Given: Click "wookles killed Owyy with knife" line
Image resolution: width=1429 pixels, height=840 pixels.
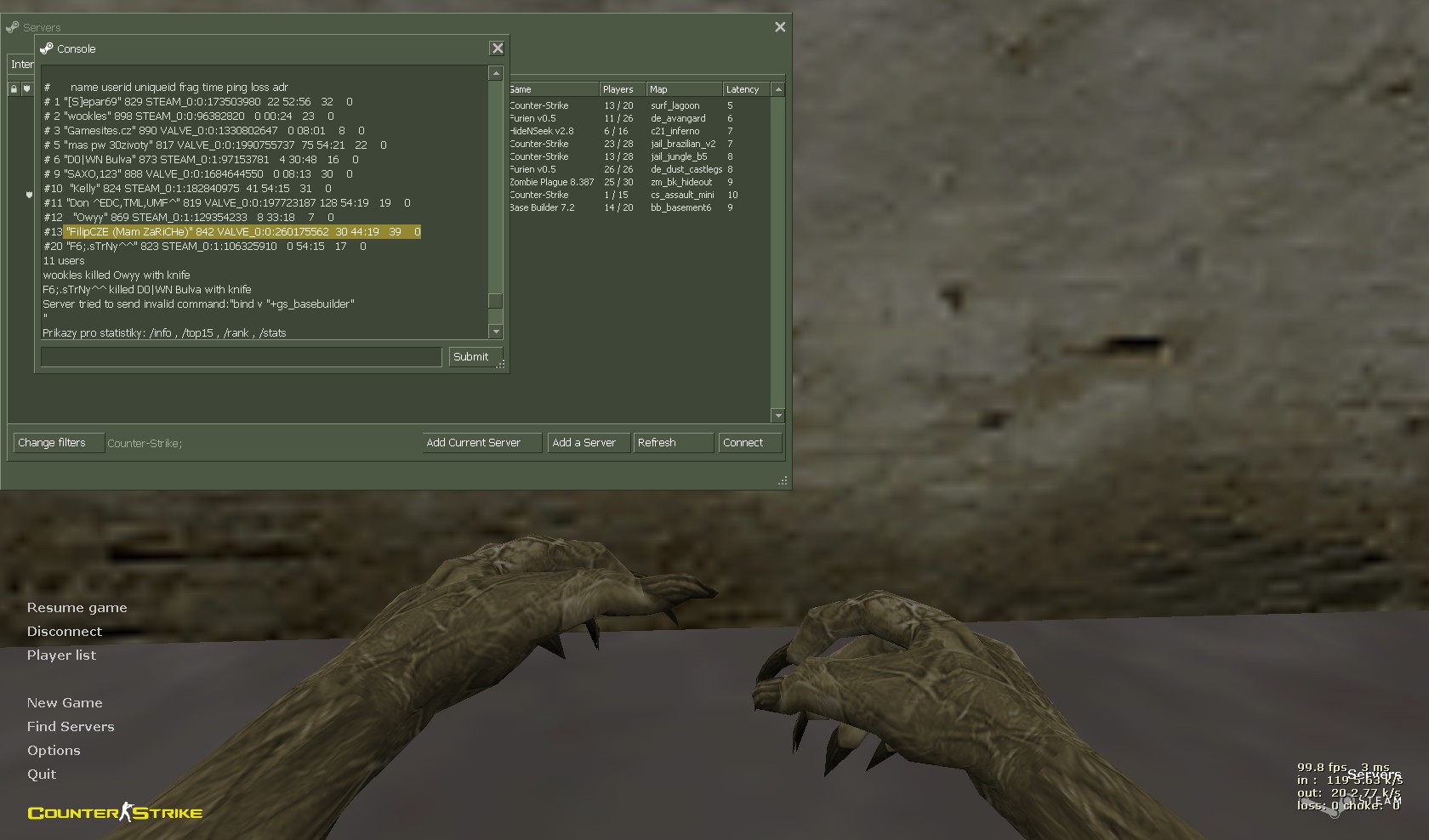Looking at the screenshot, I should tap(117, 275).
